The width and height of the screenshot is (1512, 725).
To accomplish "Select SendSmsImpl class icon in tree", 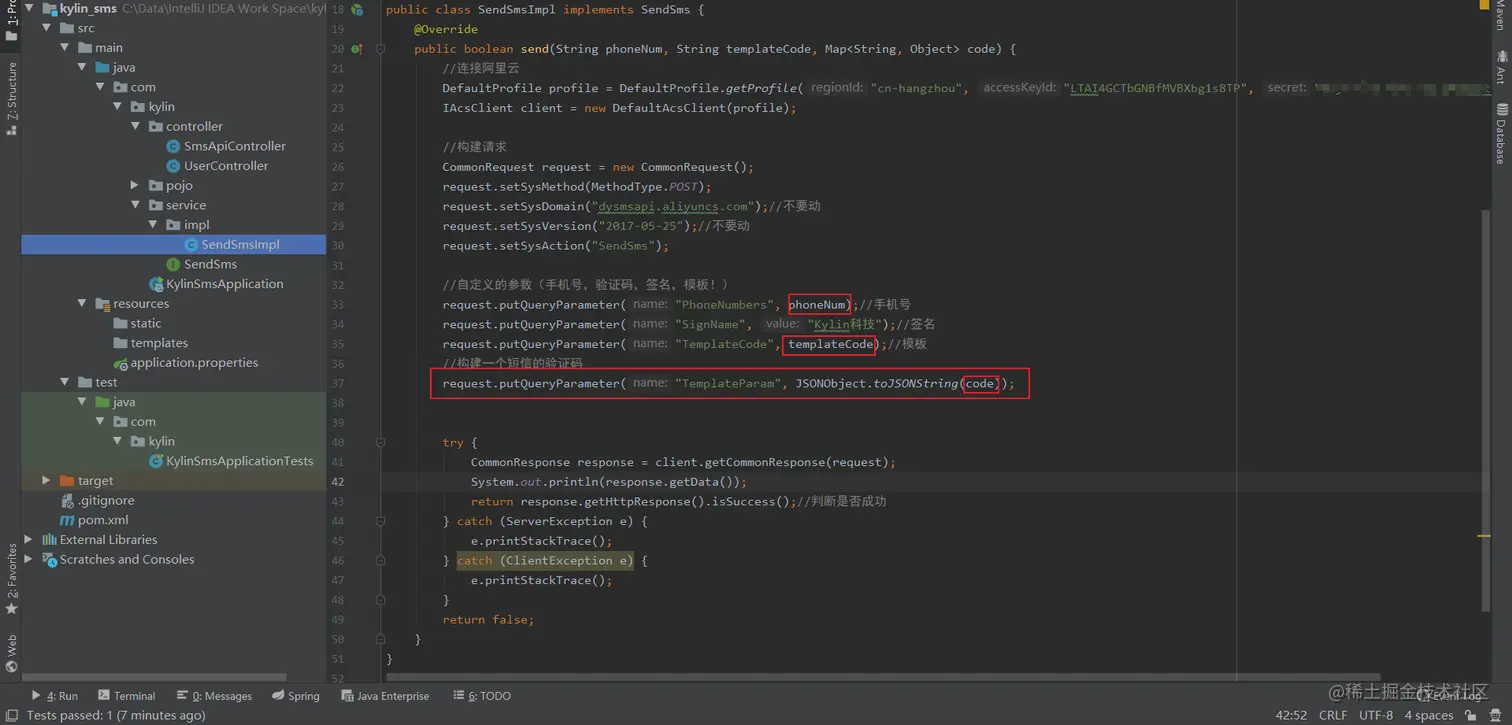I will [x=191, y=244].
